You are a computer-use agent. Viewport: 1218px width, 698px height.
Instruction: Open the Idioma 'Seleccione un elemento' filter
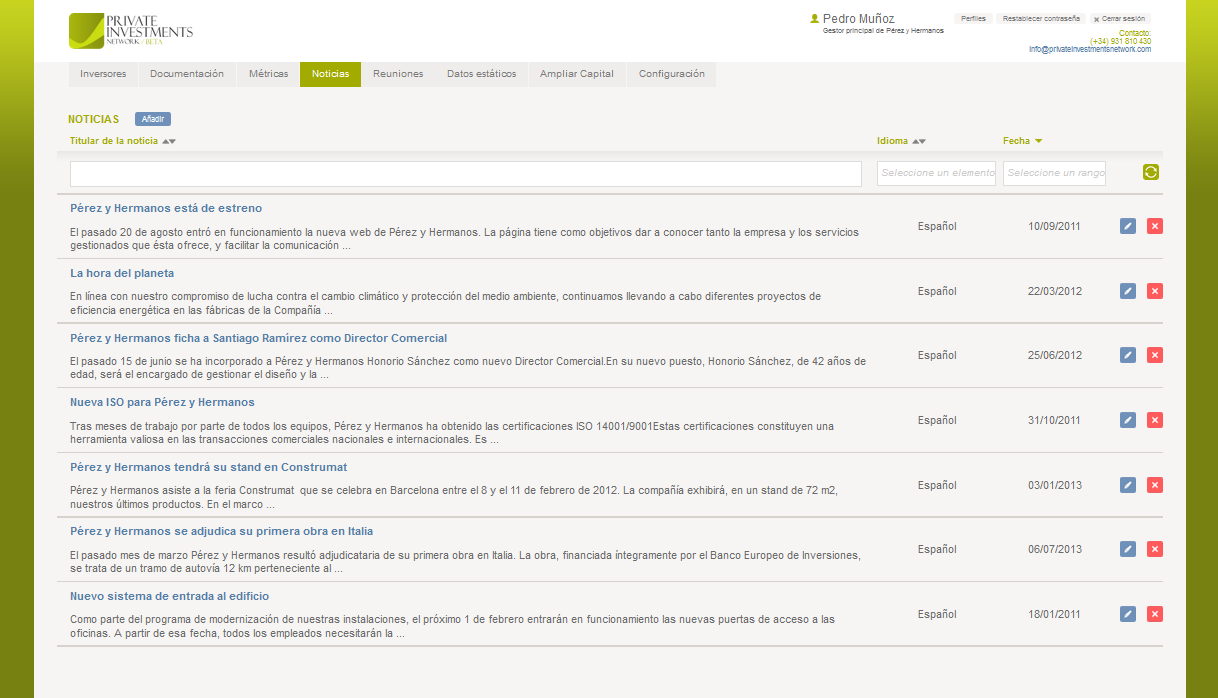pyautogui.click(x=936, y=173)
